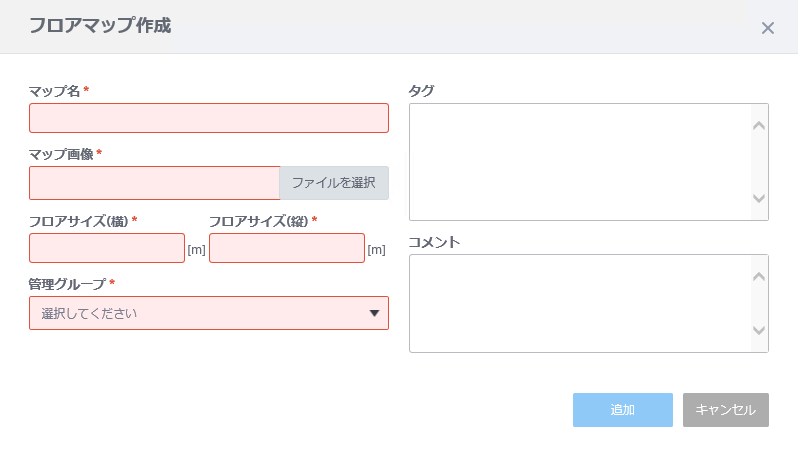The height and width of the screenshot is (451, 798).
Task: Click the マップ画像 field label
Action: click(x=61, y=154)
